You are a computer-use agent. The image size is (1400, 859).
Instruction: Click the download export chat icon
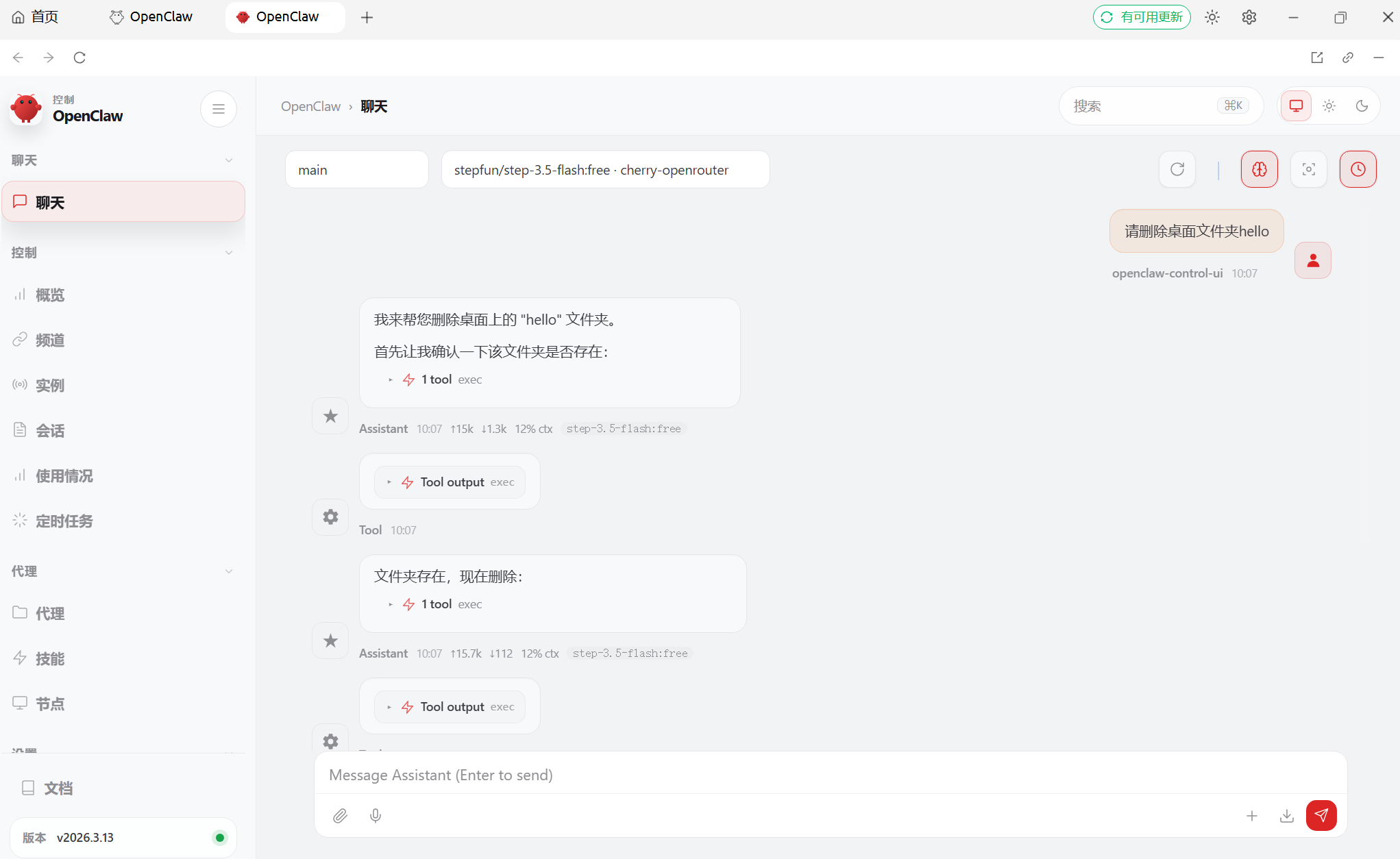1286,815
